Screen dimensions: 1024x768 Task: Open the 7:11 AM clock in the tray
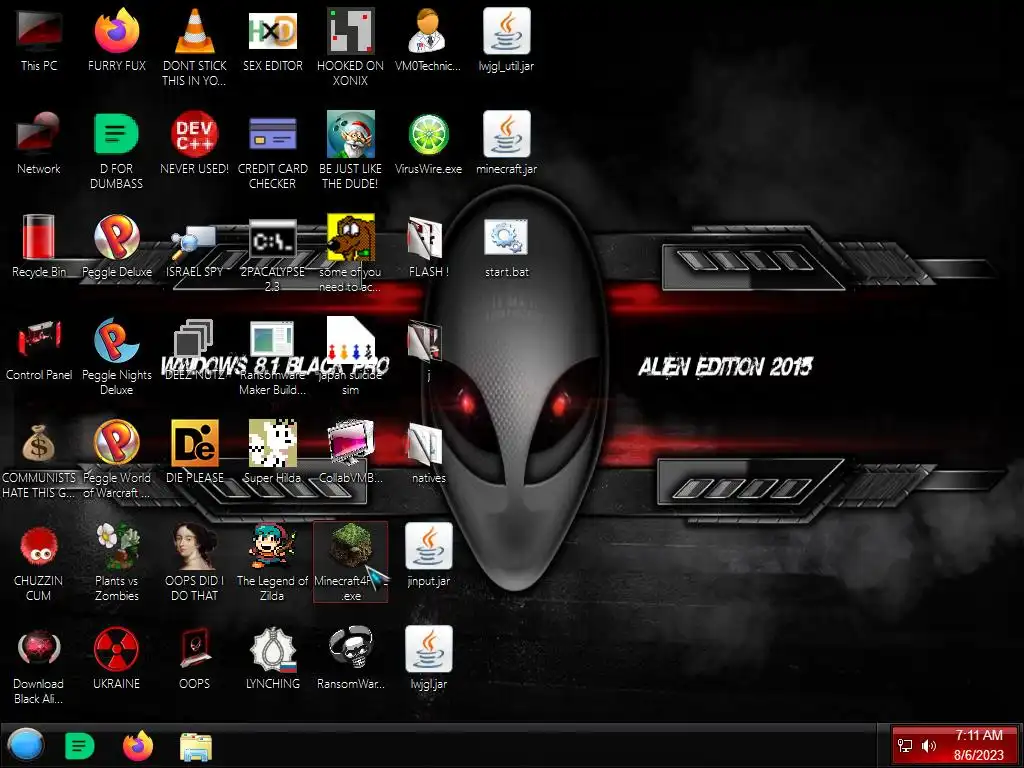click(978, 736)
